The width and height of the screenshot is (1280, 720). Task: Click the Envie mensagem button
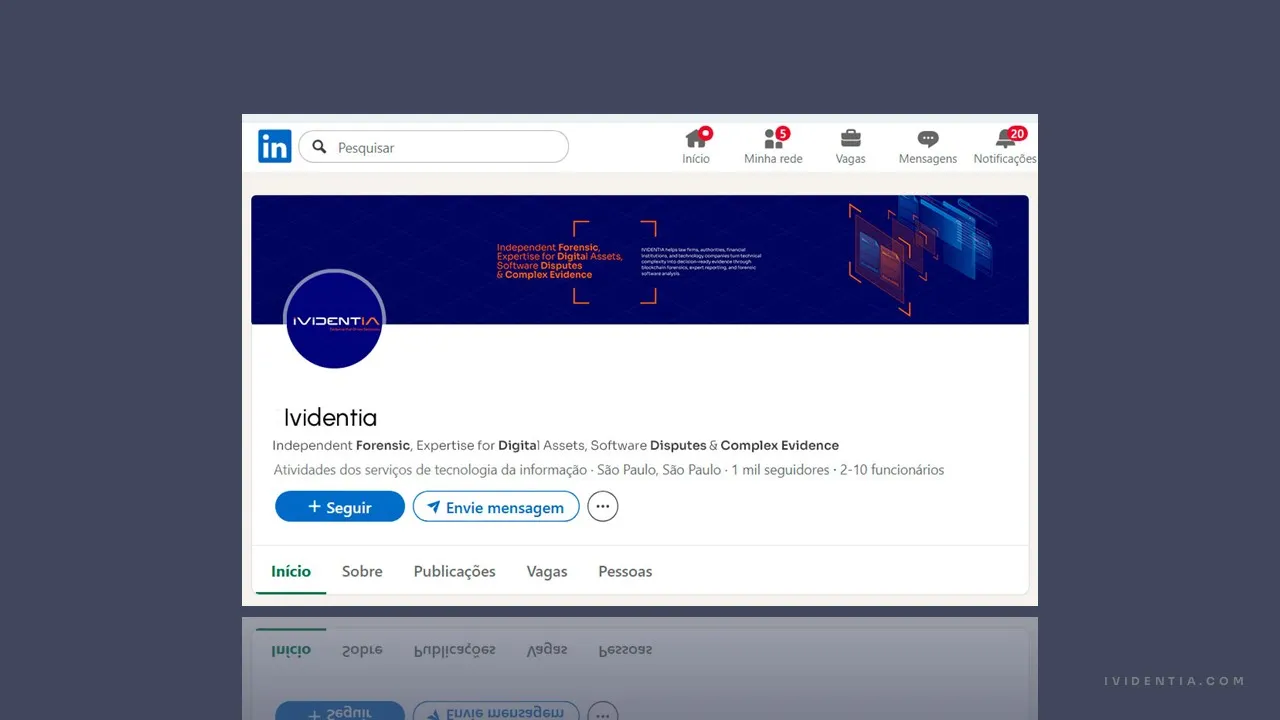(496, 507)
